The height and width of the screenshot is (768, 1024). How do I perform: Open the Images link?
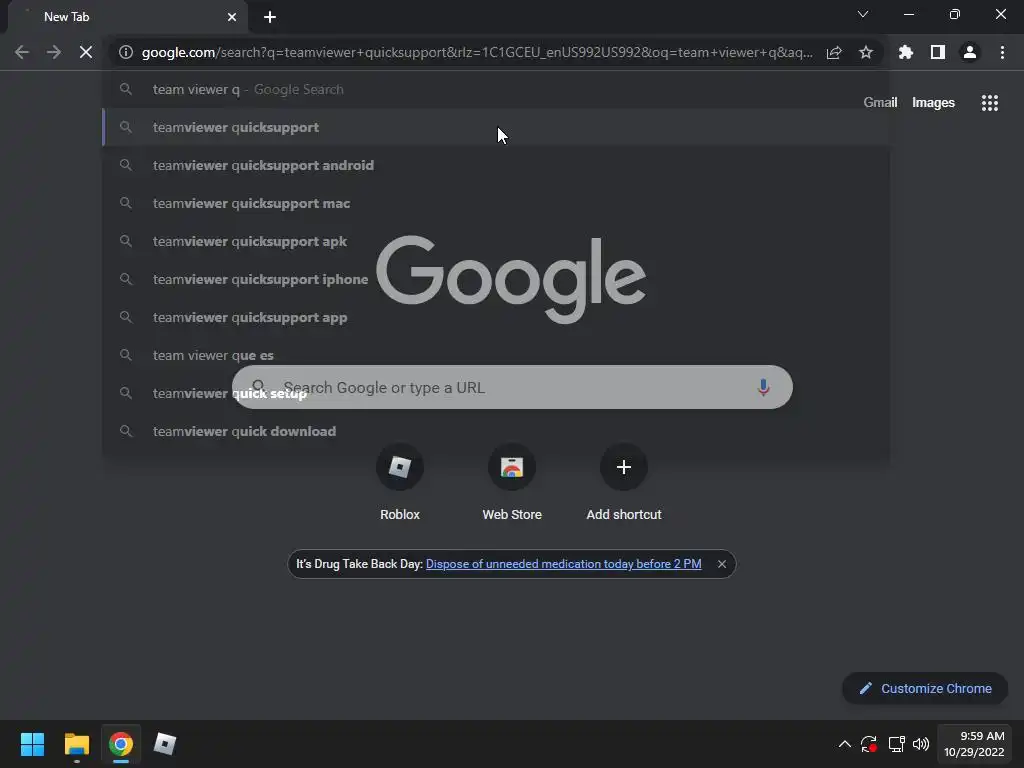click(x=933, y=103)
